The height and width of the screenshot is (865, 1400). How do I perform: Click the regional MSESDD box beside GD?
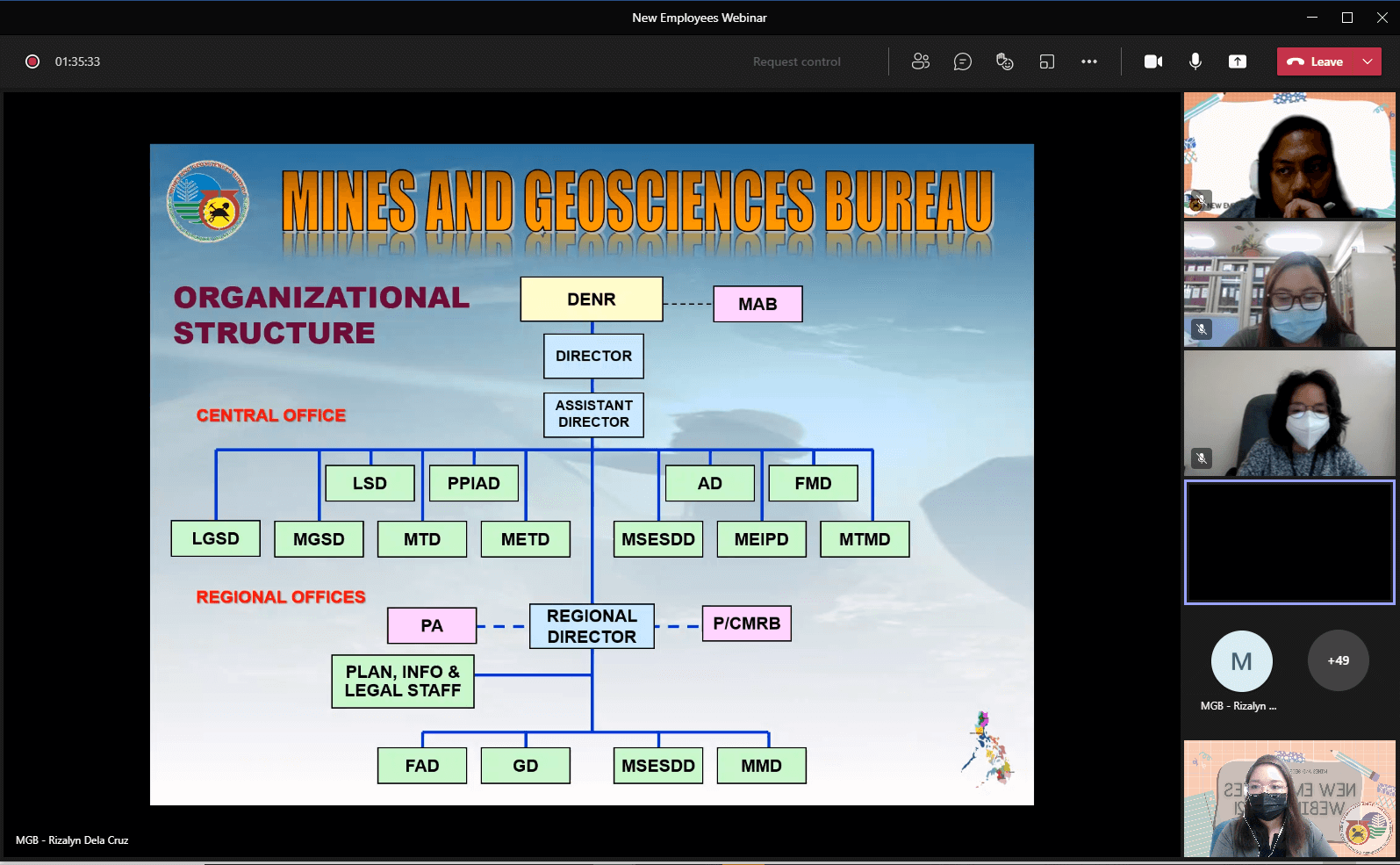coord(658,766)
